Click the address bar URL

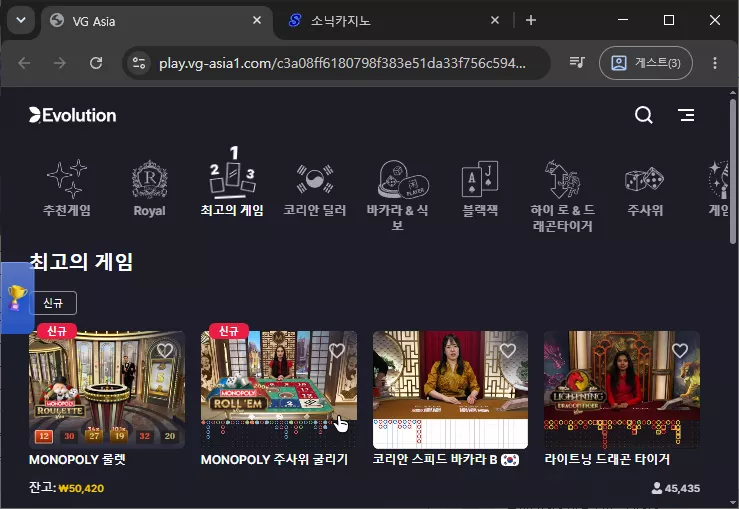(342, 63)
